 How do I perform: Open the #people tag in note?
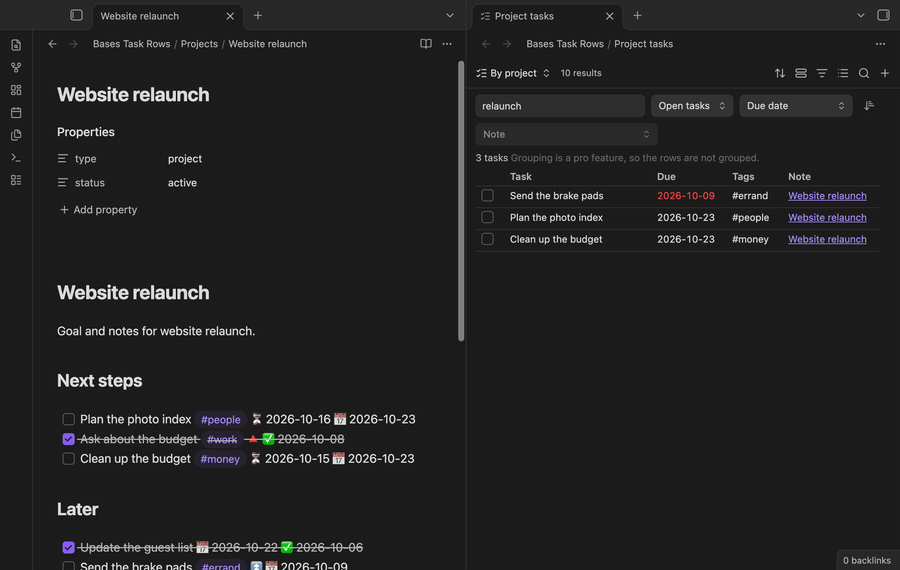coord(220,420)
